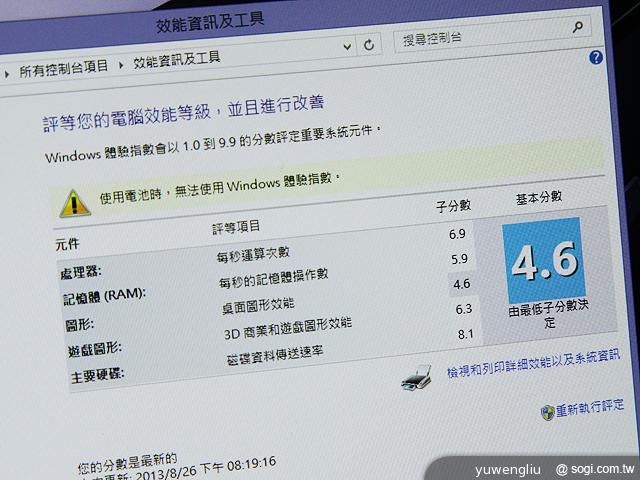Click the 5.9 memory subscore
640x480 pixels.
(459, 259)
